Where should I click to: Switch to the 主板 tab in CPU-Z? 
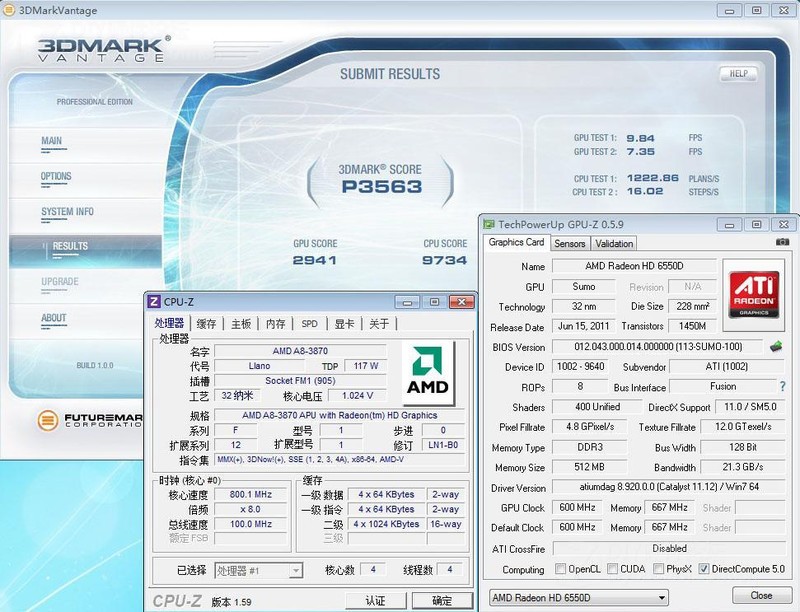click(x=241, y=324)
